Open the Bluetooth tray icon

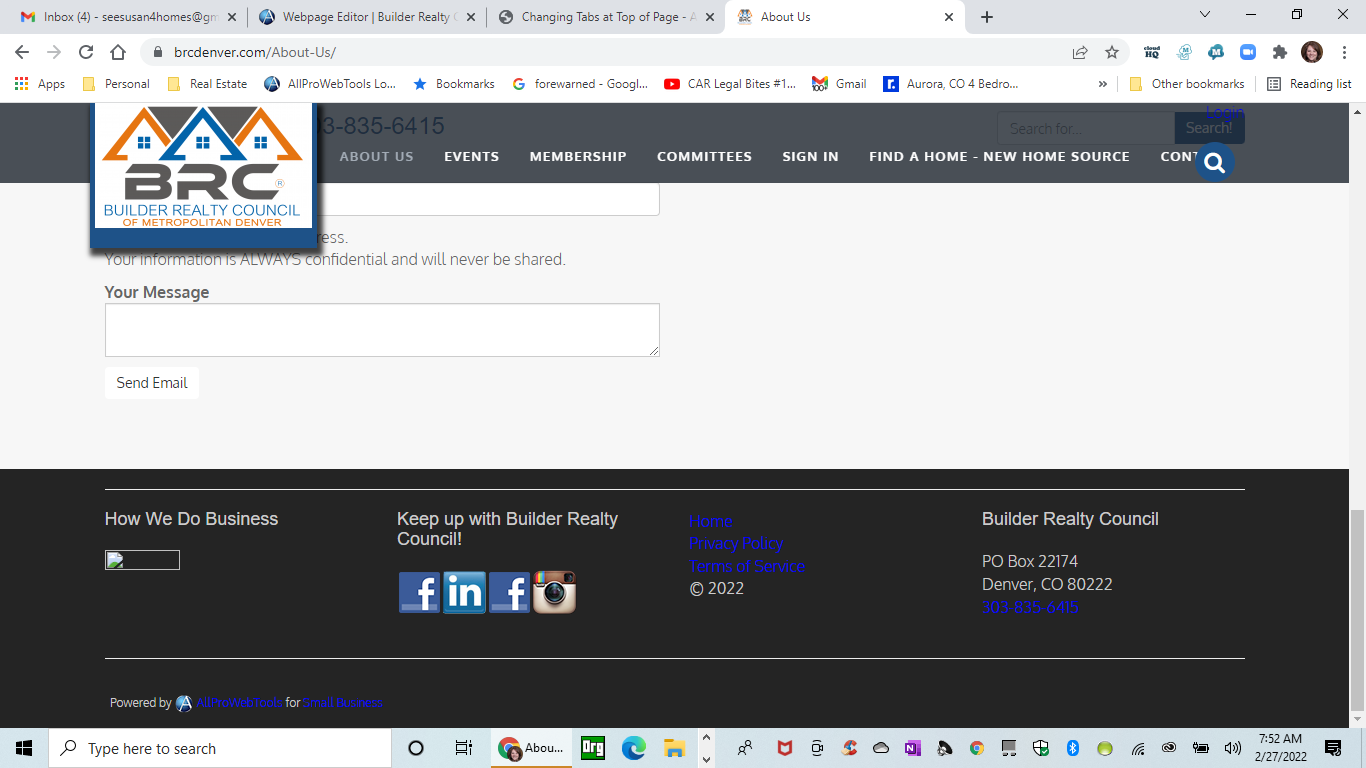1072,748
